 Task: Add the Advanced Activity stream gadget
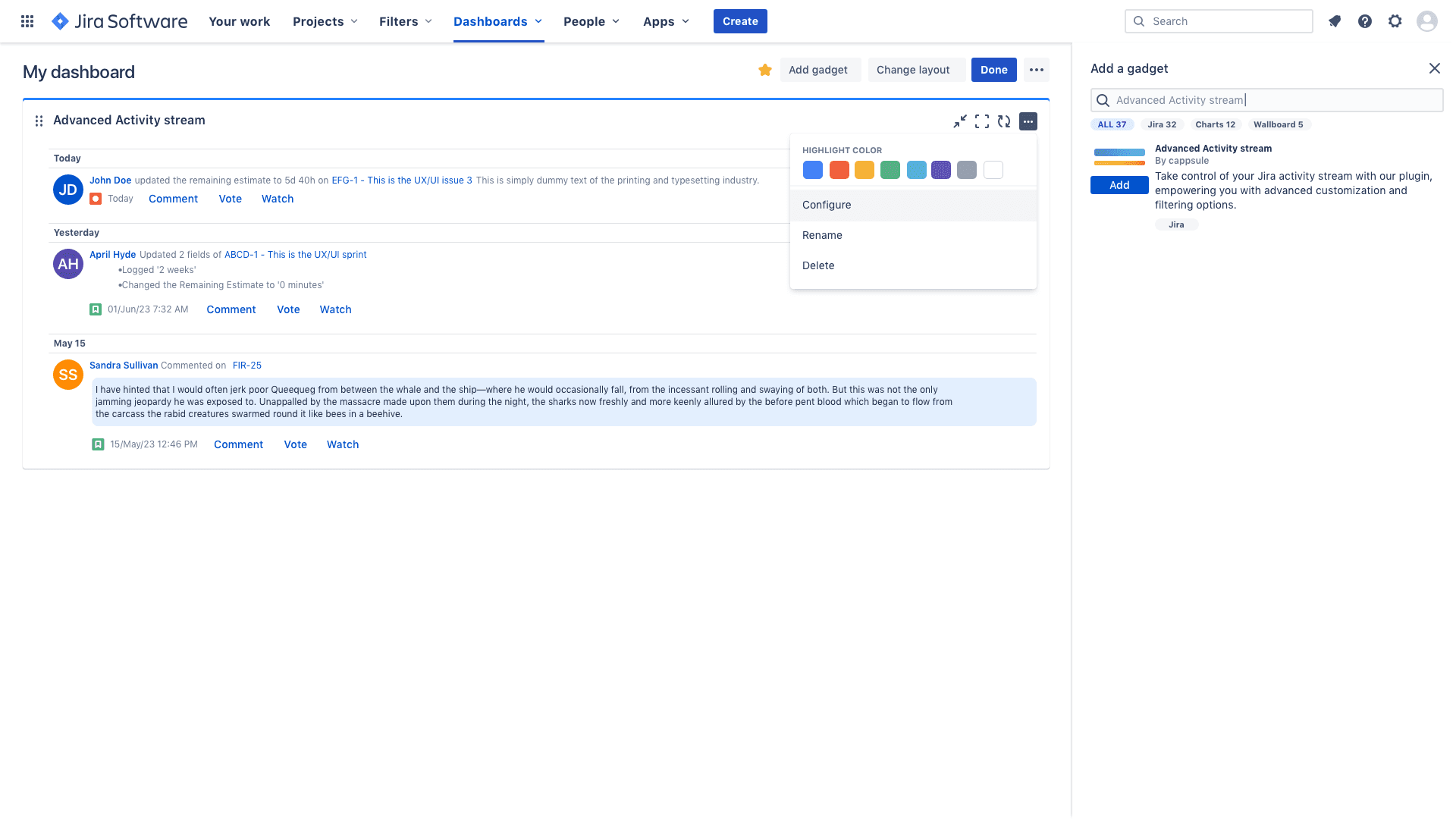[1119, 184]
